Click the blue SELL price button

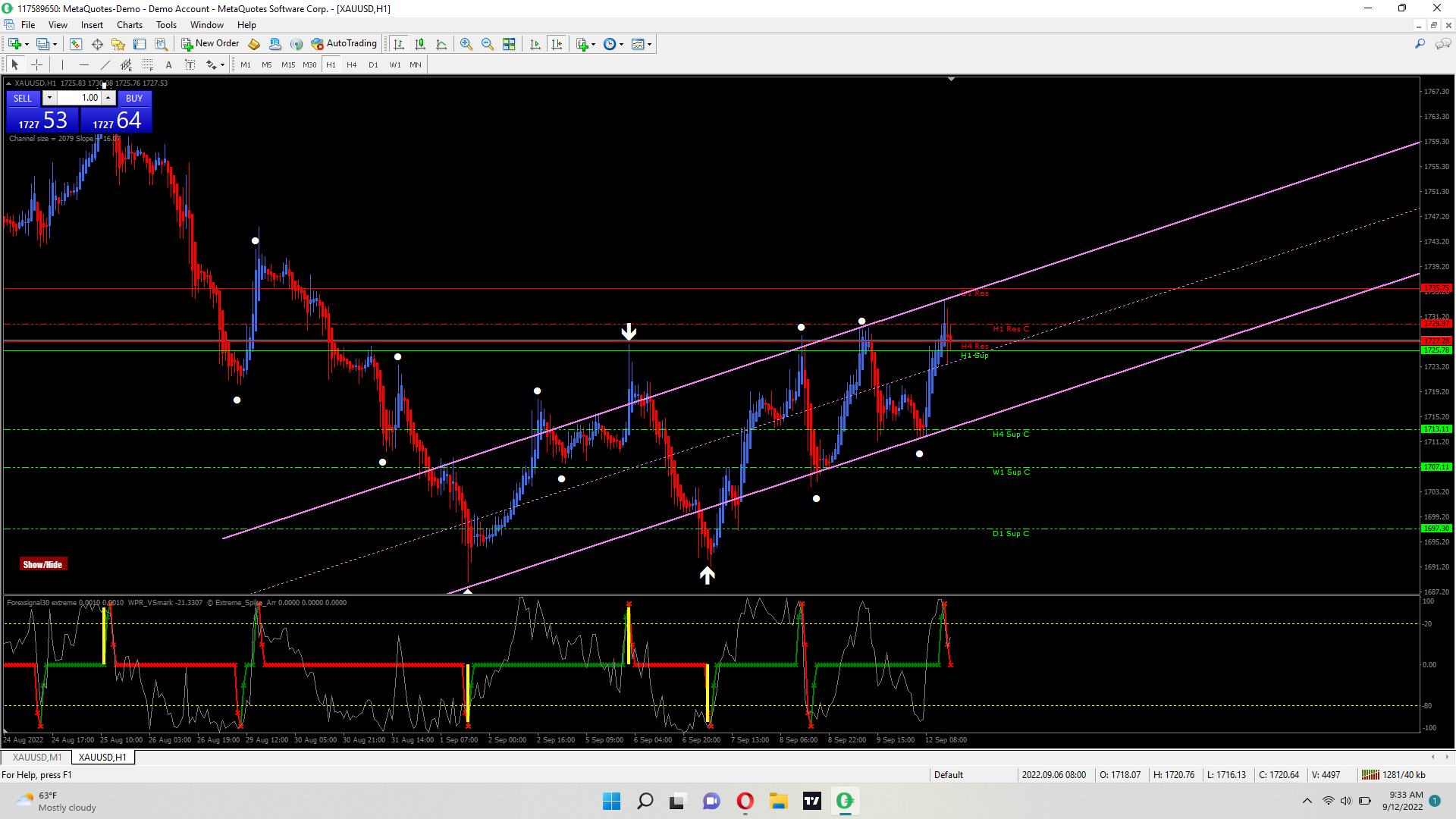click(x=42, y=120)
